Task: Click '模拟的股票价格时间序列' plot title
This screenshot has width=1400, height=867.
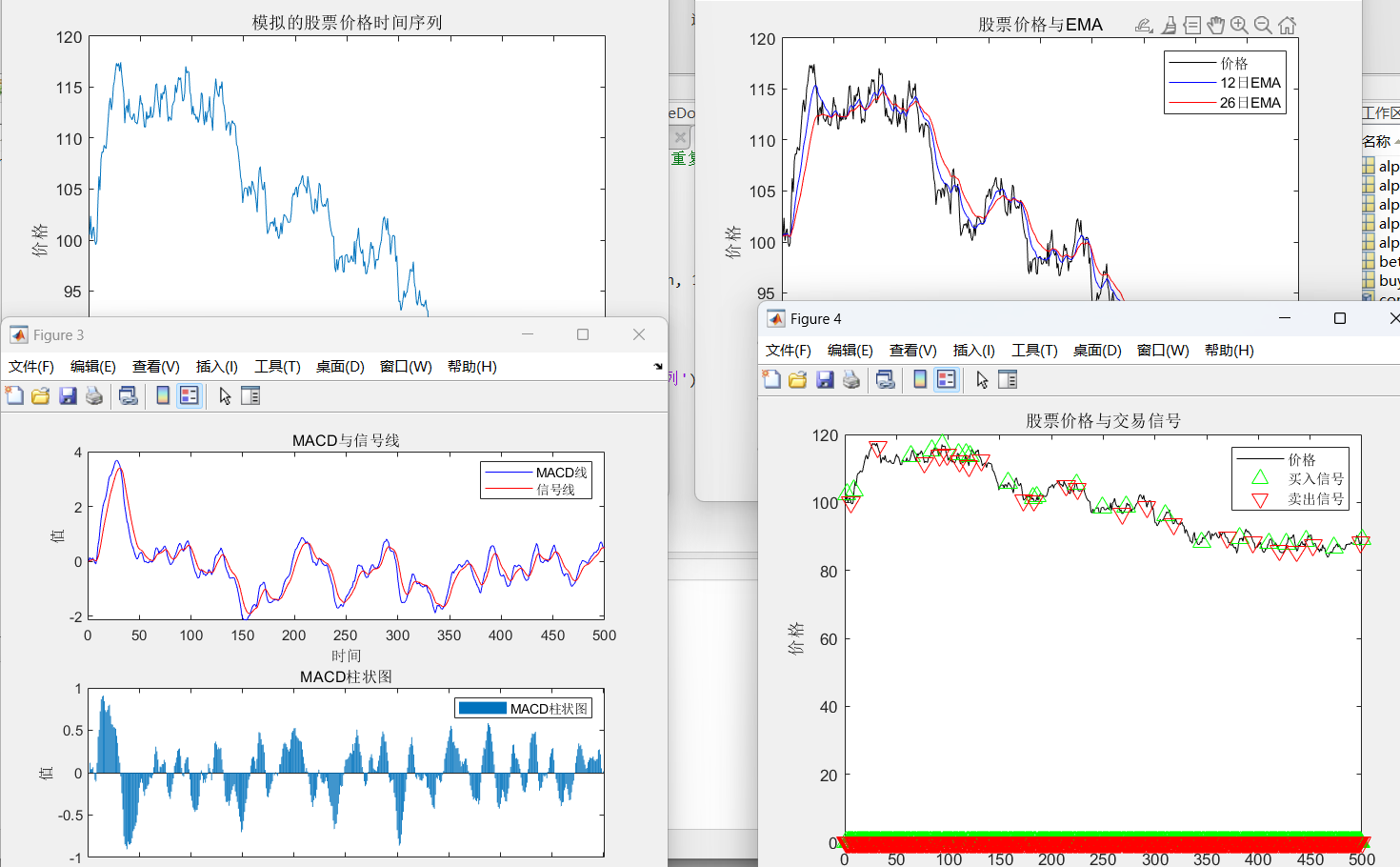Action: (x=347, y=22)
